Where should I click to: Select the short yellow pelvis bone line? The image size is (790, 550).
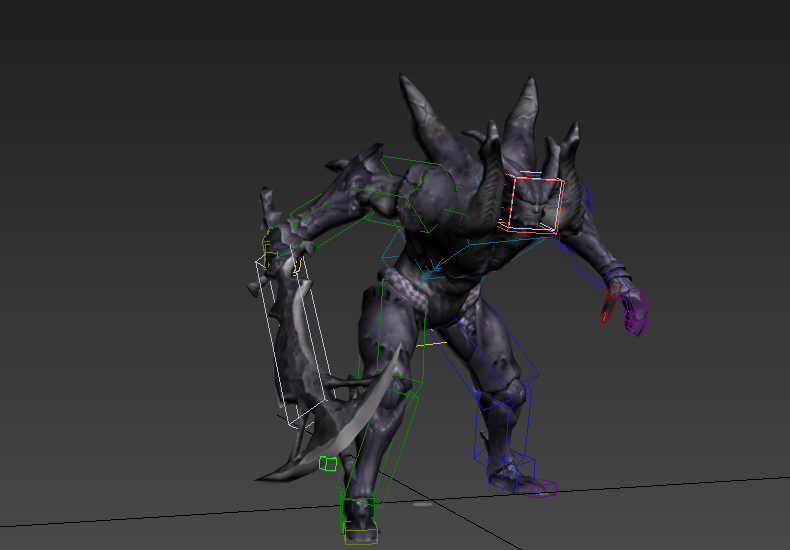click(x=431, y=343)
